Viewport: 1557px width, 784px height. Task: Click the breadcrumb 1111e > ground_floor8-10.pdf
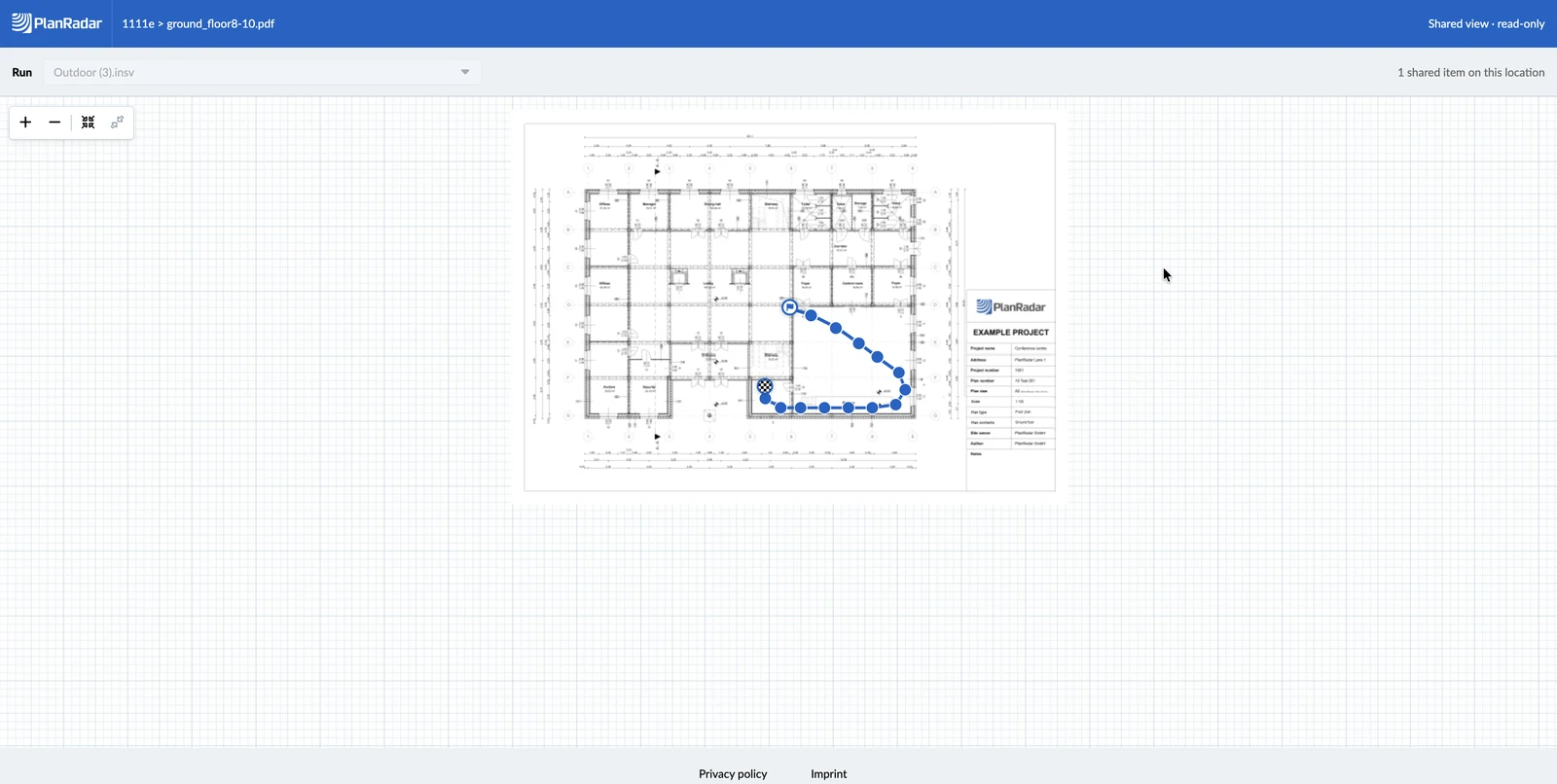(x=199, y=23)
